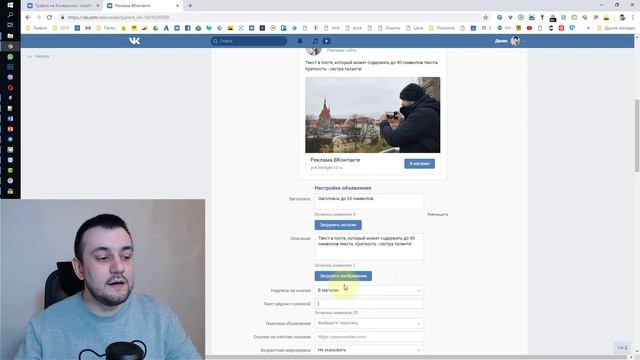Expand the Денис profile menu

(x=509, y=41)
